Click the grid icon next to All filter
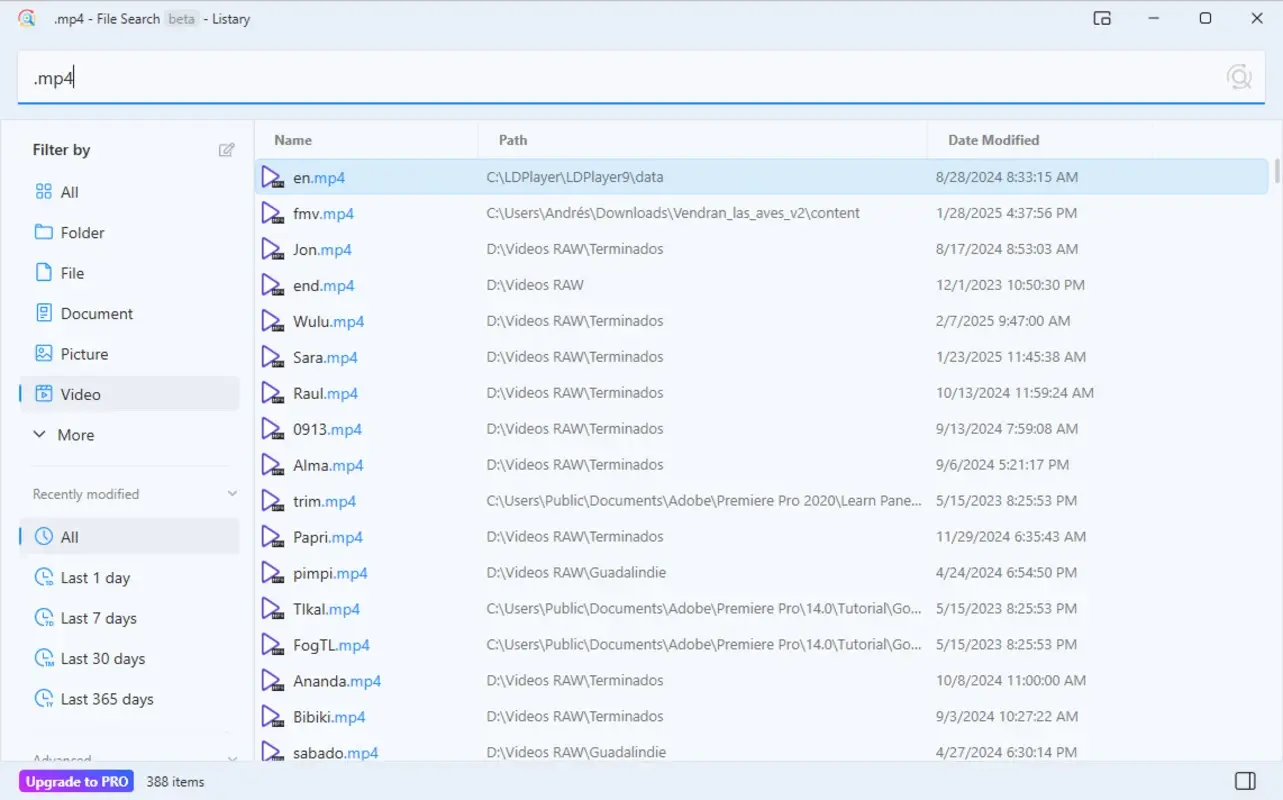This screenshot has width=1283, height=800. [x=42, y=191]
